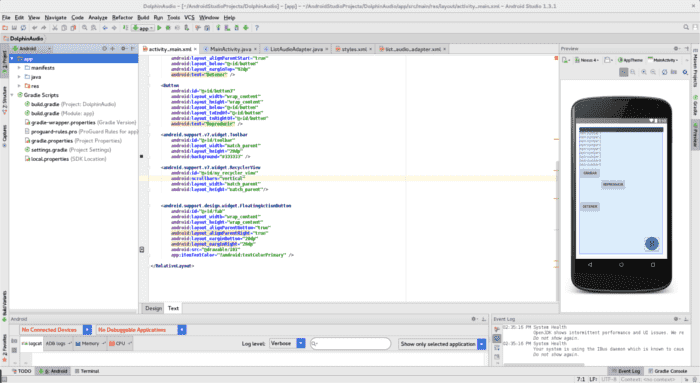The image size is (700, 383).
Task: Click the Undo toolbar icon
Action: [34, 28]
